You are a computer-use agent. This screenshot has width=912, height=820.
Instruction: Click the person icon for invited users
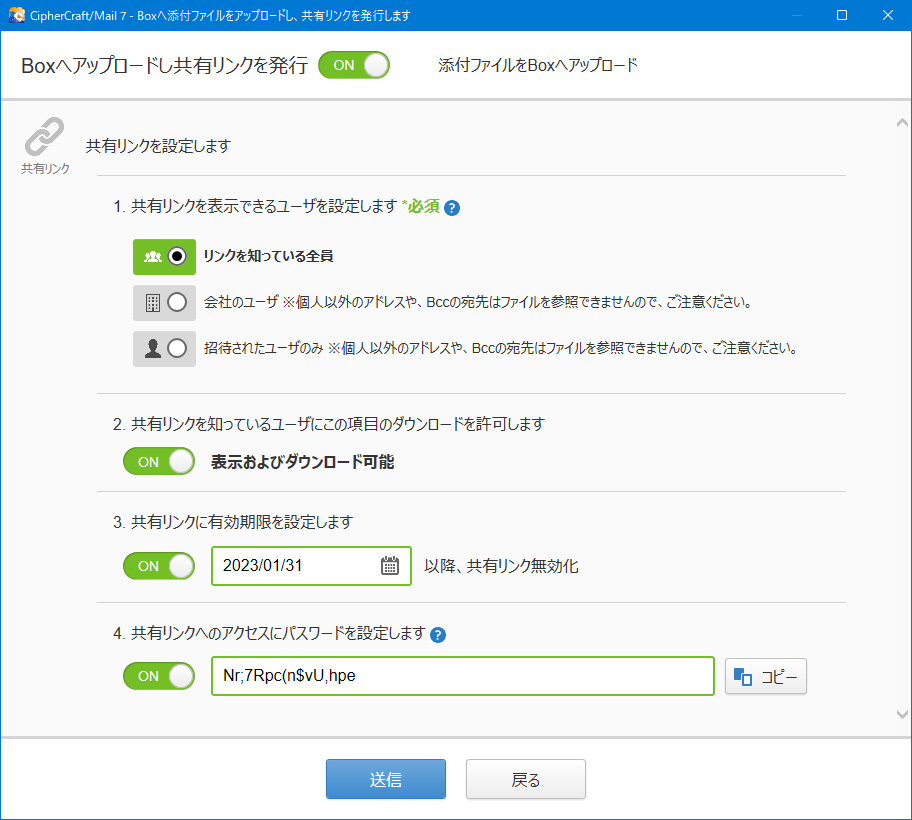(x=152, y=348)
